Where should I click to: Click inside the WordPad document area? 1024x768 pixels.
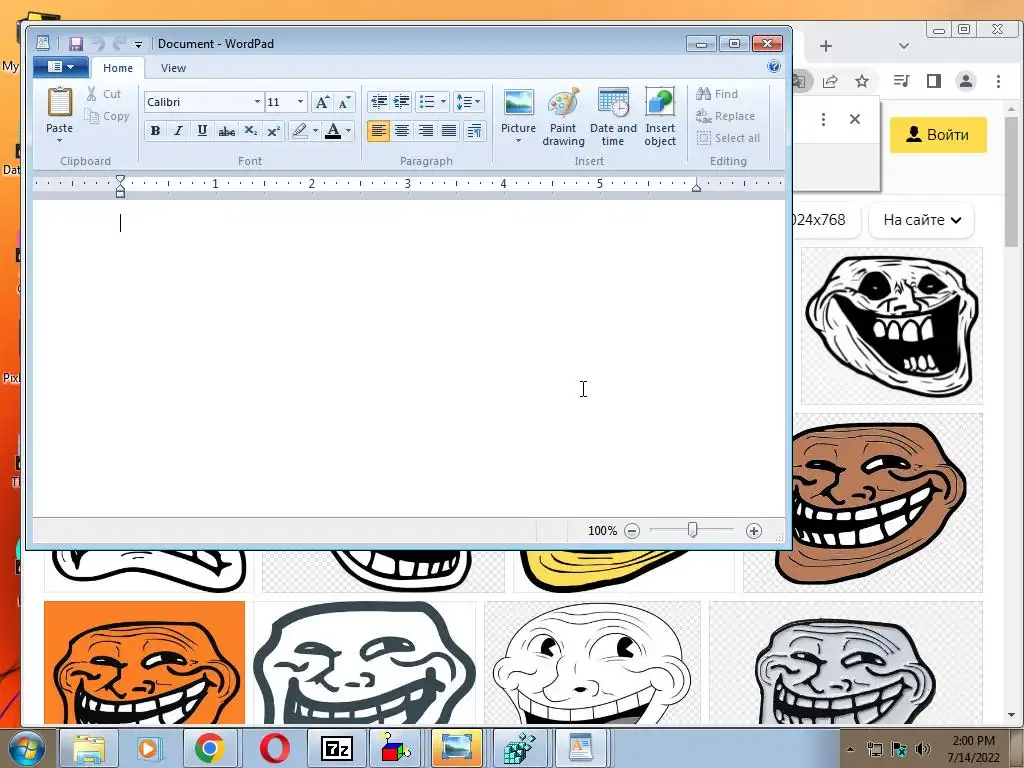(409, 358)
